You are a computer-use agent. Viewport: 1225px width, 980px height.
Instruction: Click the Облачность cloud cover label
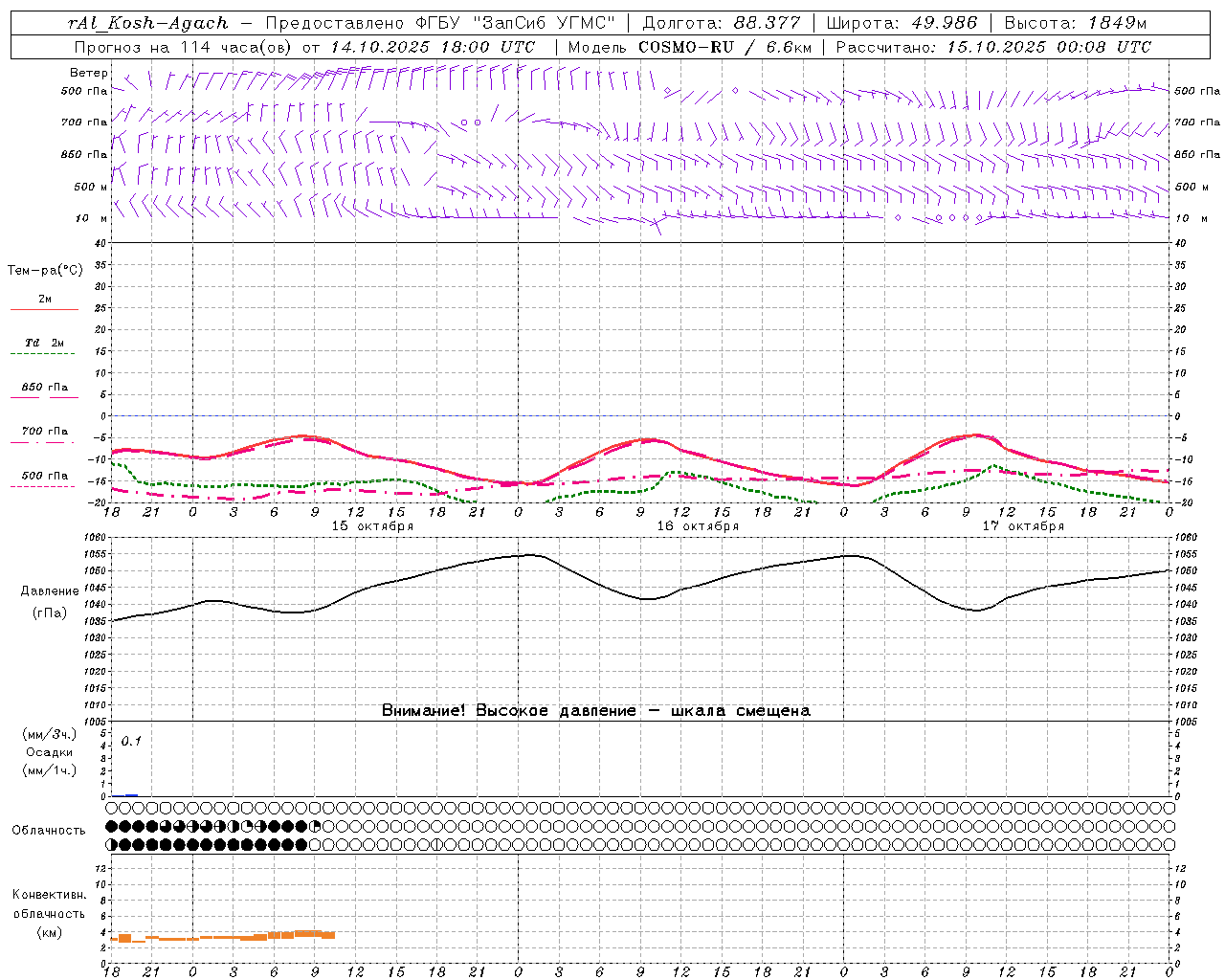[49, 831]
